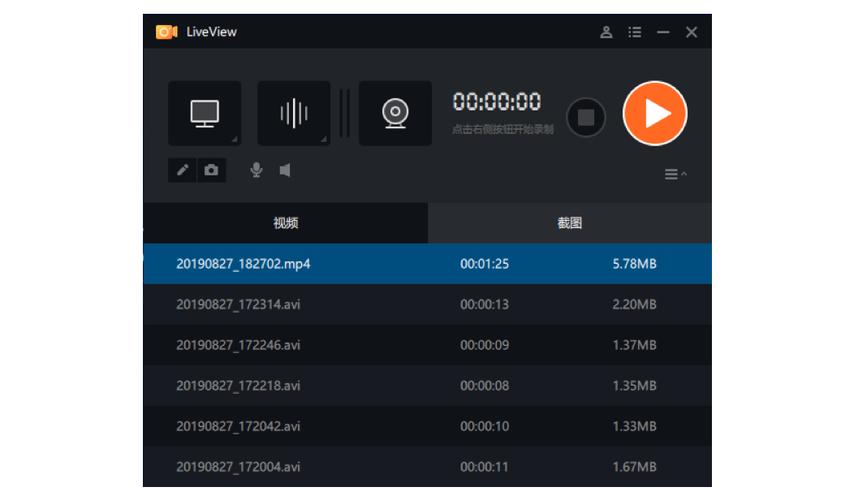This screenshot has width=854, height=500.
Task: Stop recording with the square stop button
Action: point(586,117)
